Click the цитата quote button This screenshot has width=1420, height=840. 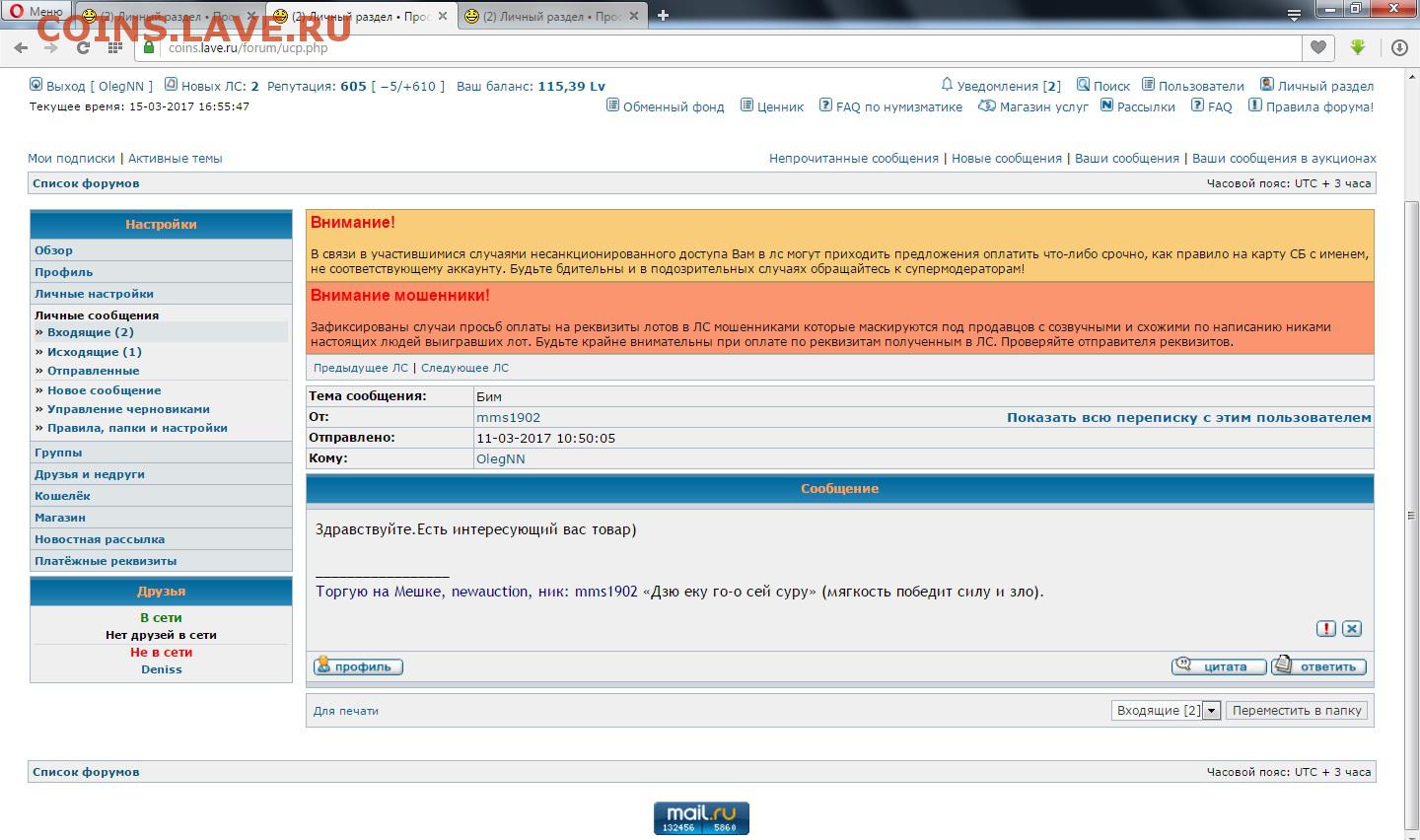[1218, 667]
